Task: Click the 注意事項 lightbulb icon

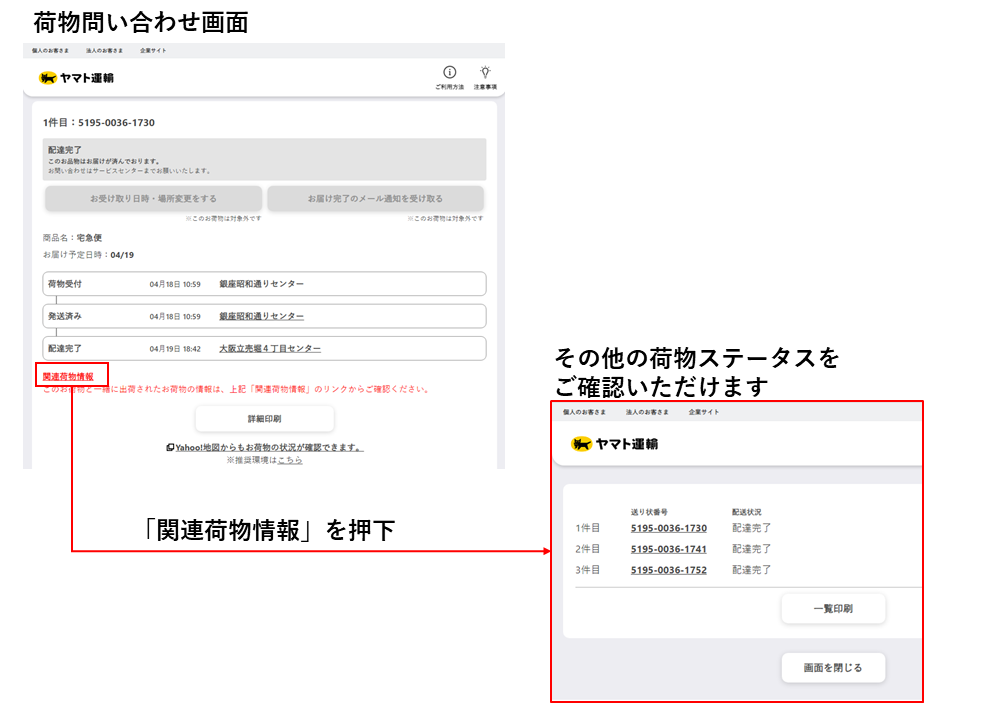Action: [486, 71]
